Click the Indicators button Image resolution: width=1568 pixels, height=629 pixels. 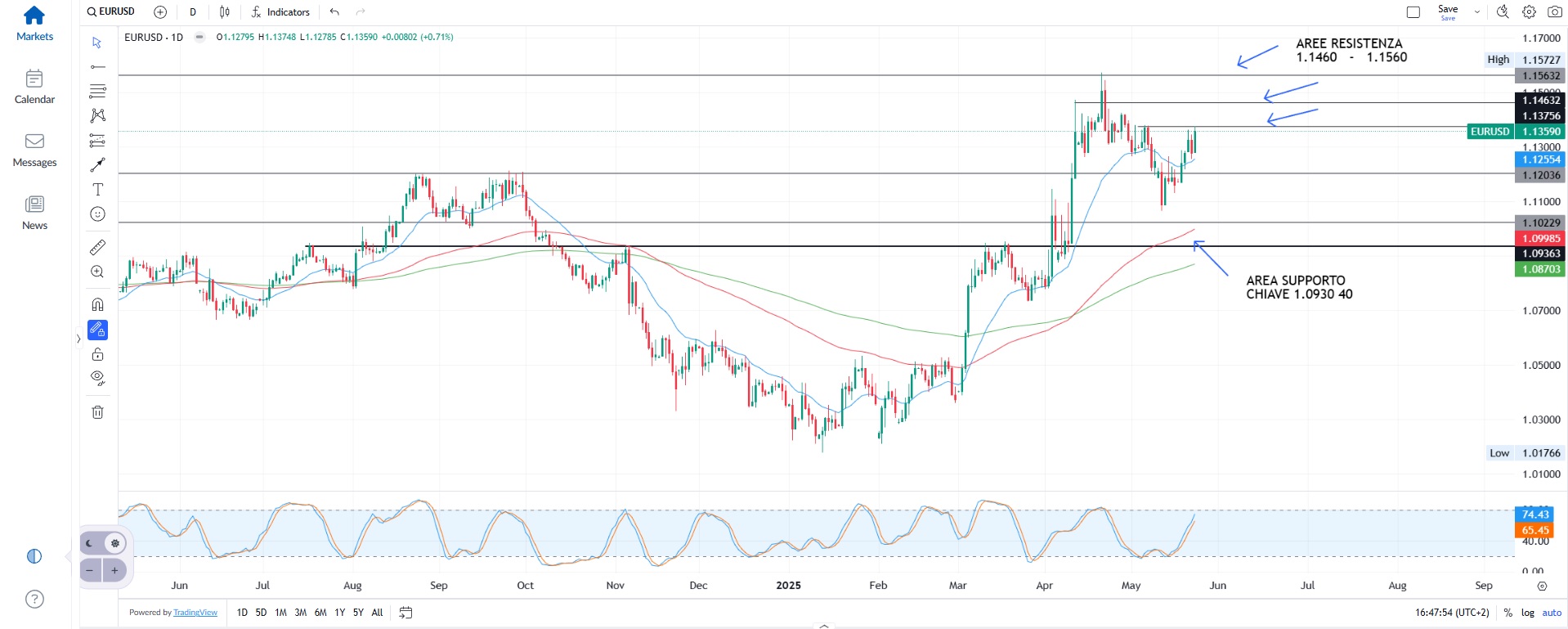coord(280,12)
